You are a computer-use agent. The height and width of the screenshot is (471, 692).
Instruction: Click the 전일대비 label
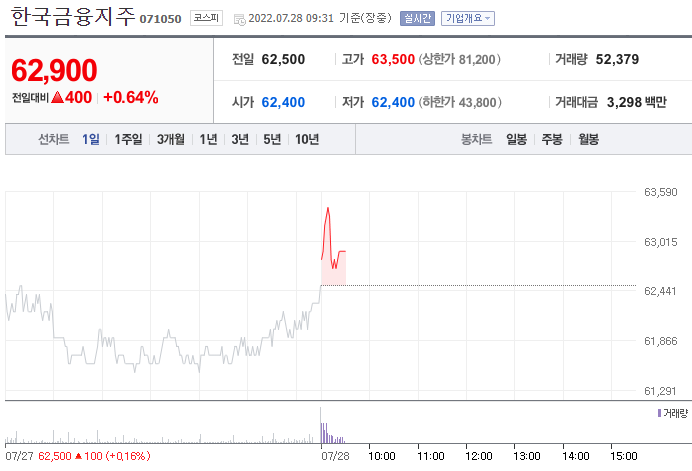pos(30,98)
